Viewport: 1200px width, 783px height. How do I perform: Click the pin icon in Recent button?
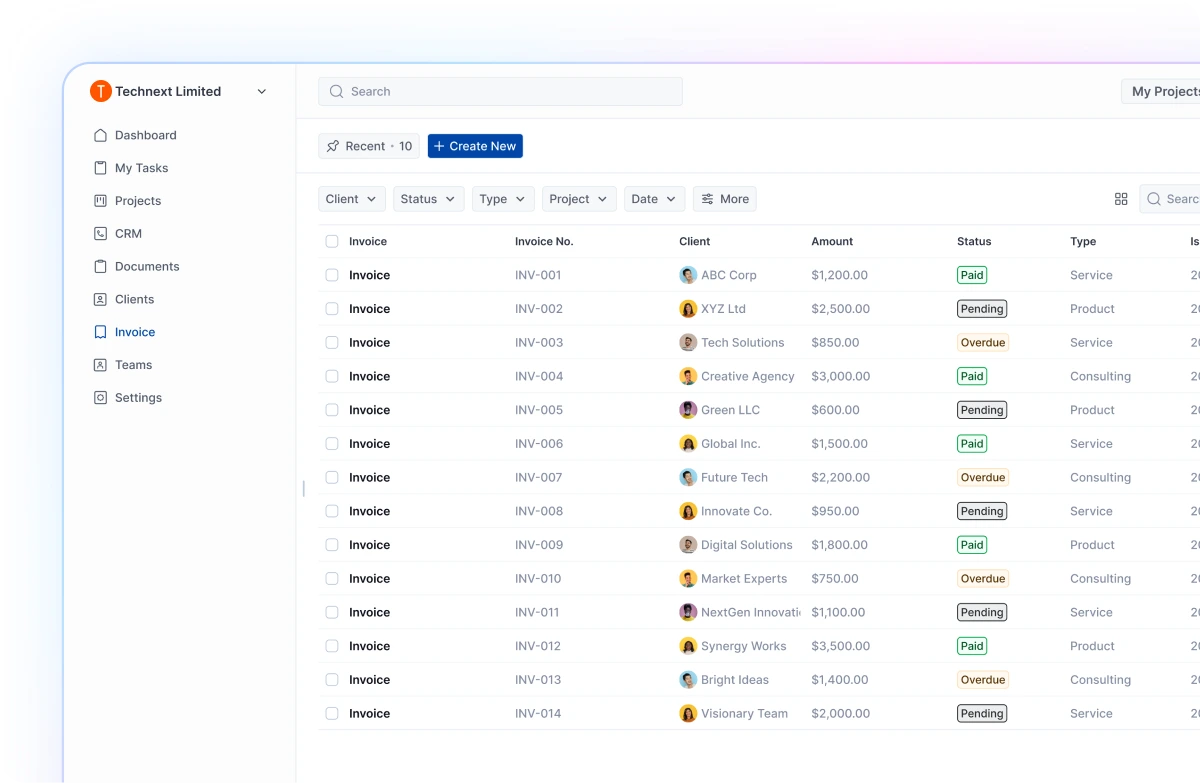click(333, 146)
